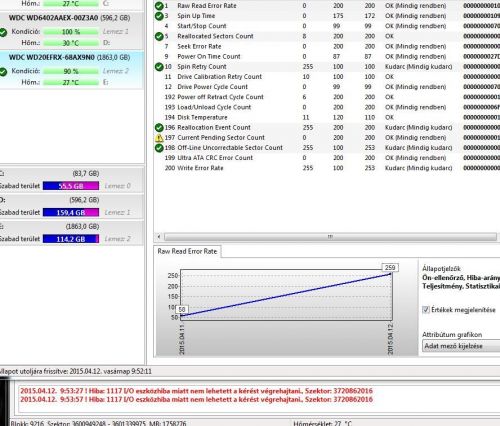
Task: Select the Ultra ATA CRC Error Count row
Action: [x=327, y=158]
